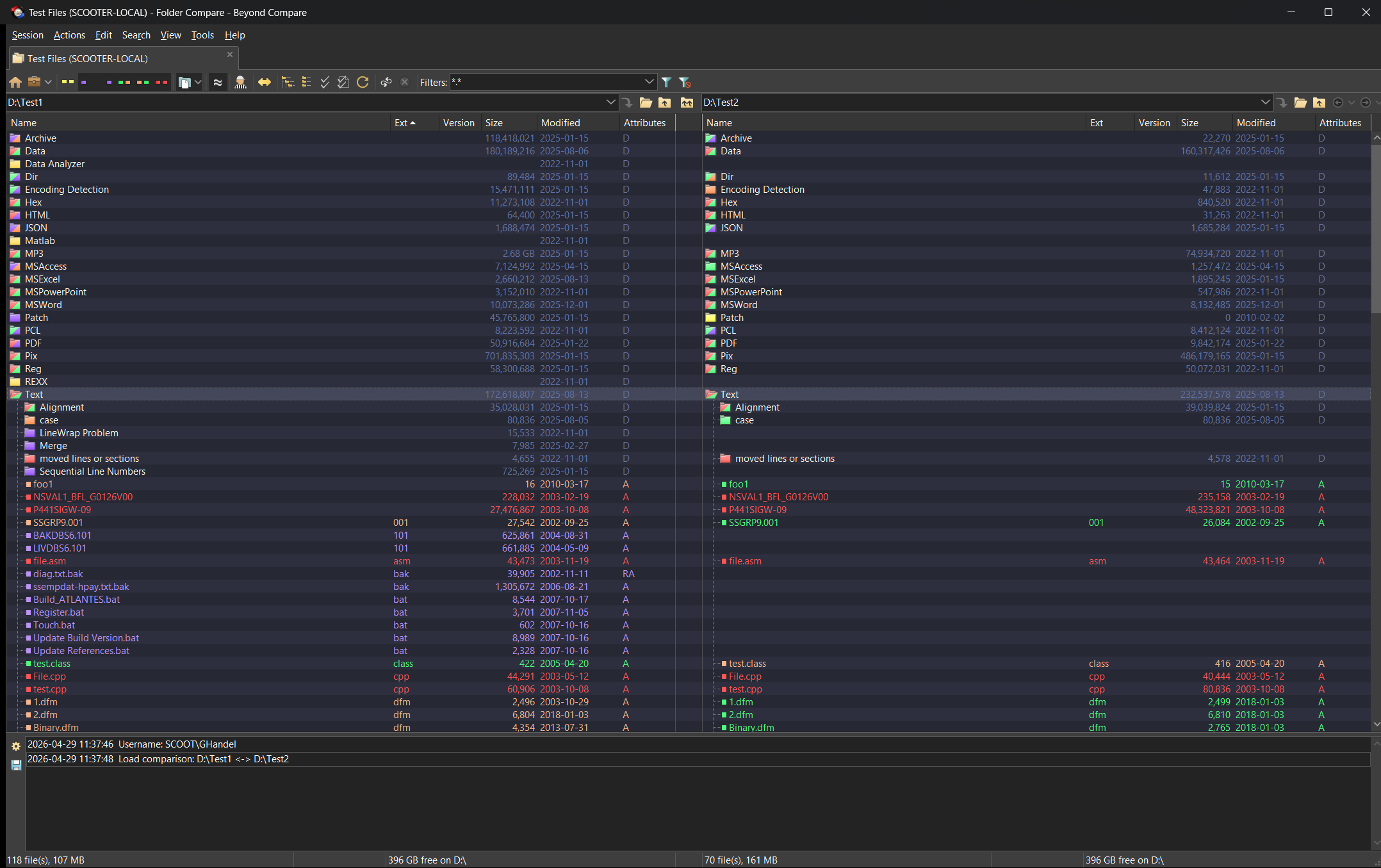Click the Expand All folders icon
The height and width of the screenshot is (868, 1381).
coord(288,82)
